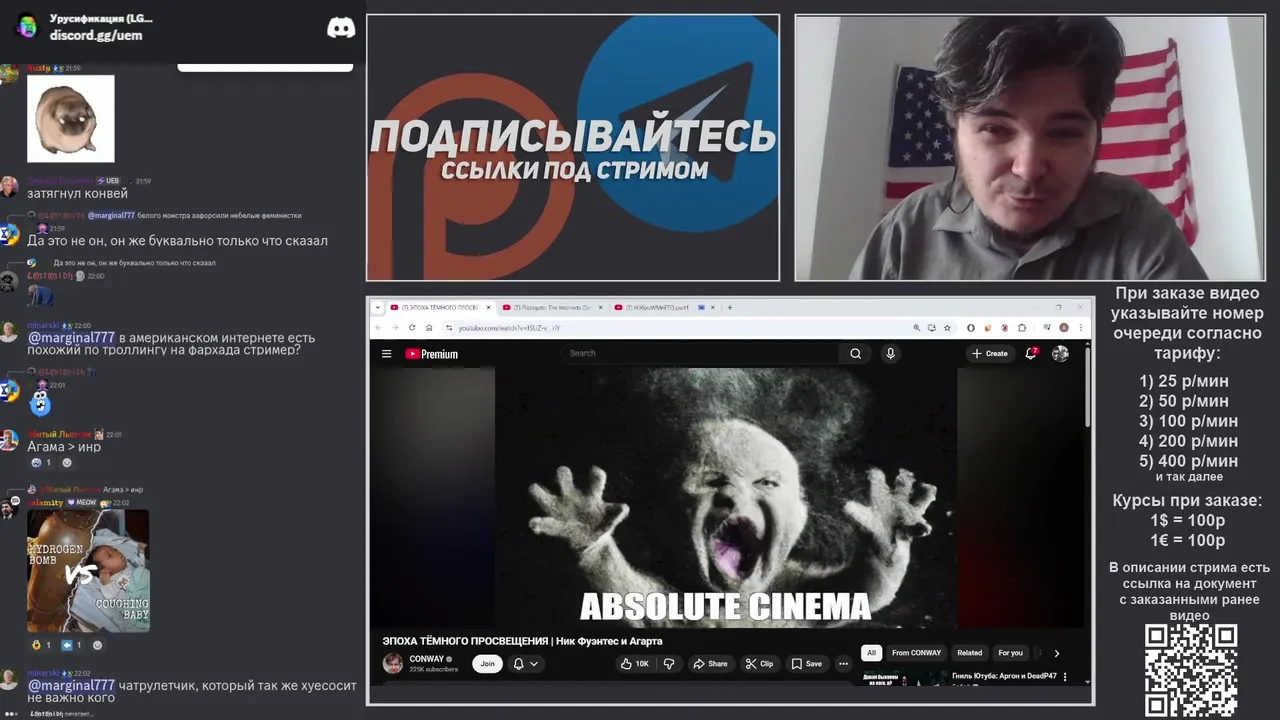Open the YouTube hamburger guide menu
Screen dimensions: 1280x720
[x=386, y=353]
